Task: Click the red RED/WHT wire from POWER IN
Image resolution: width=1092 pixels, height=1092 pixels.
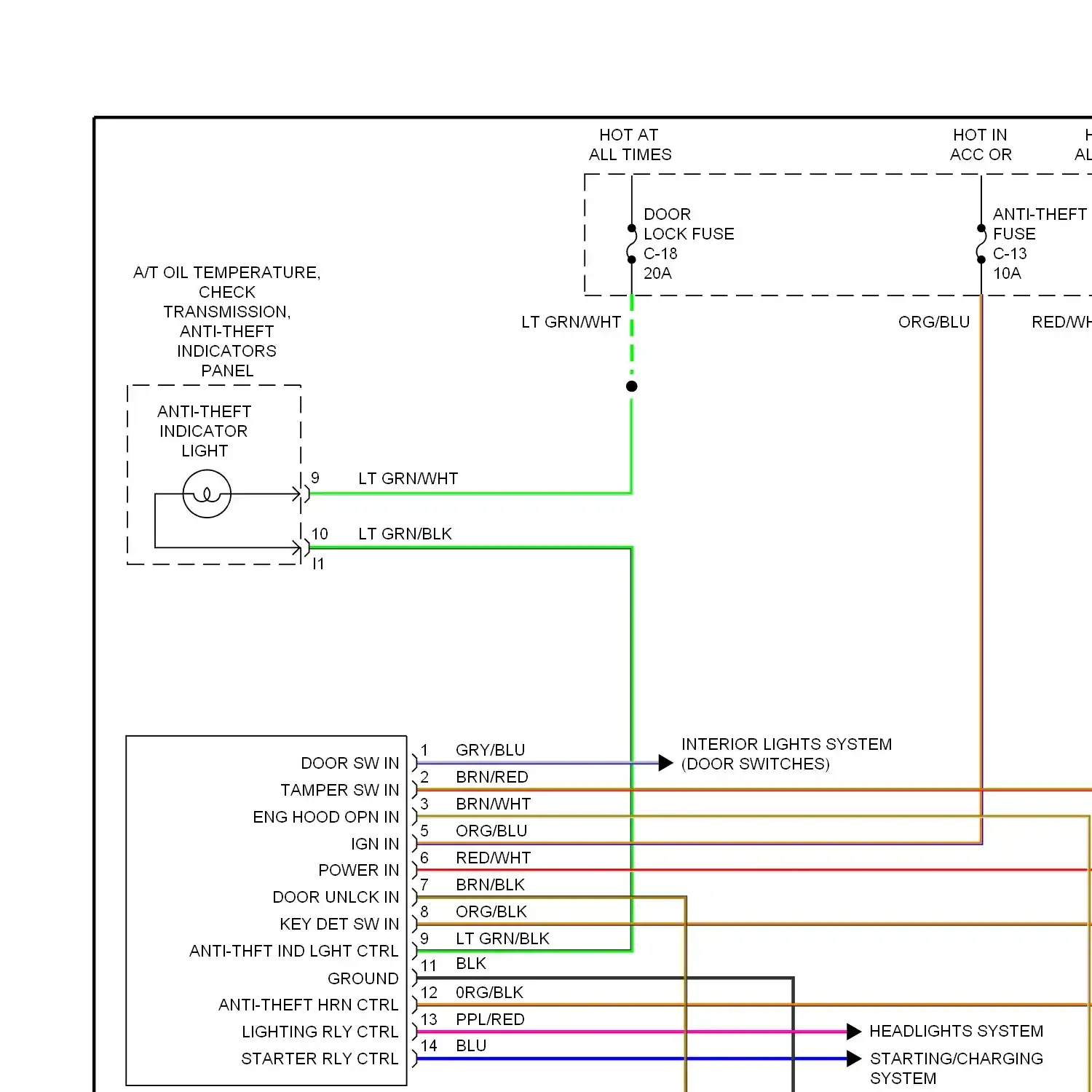Action: point(753,870)
